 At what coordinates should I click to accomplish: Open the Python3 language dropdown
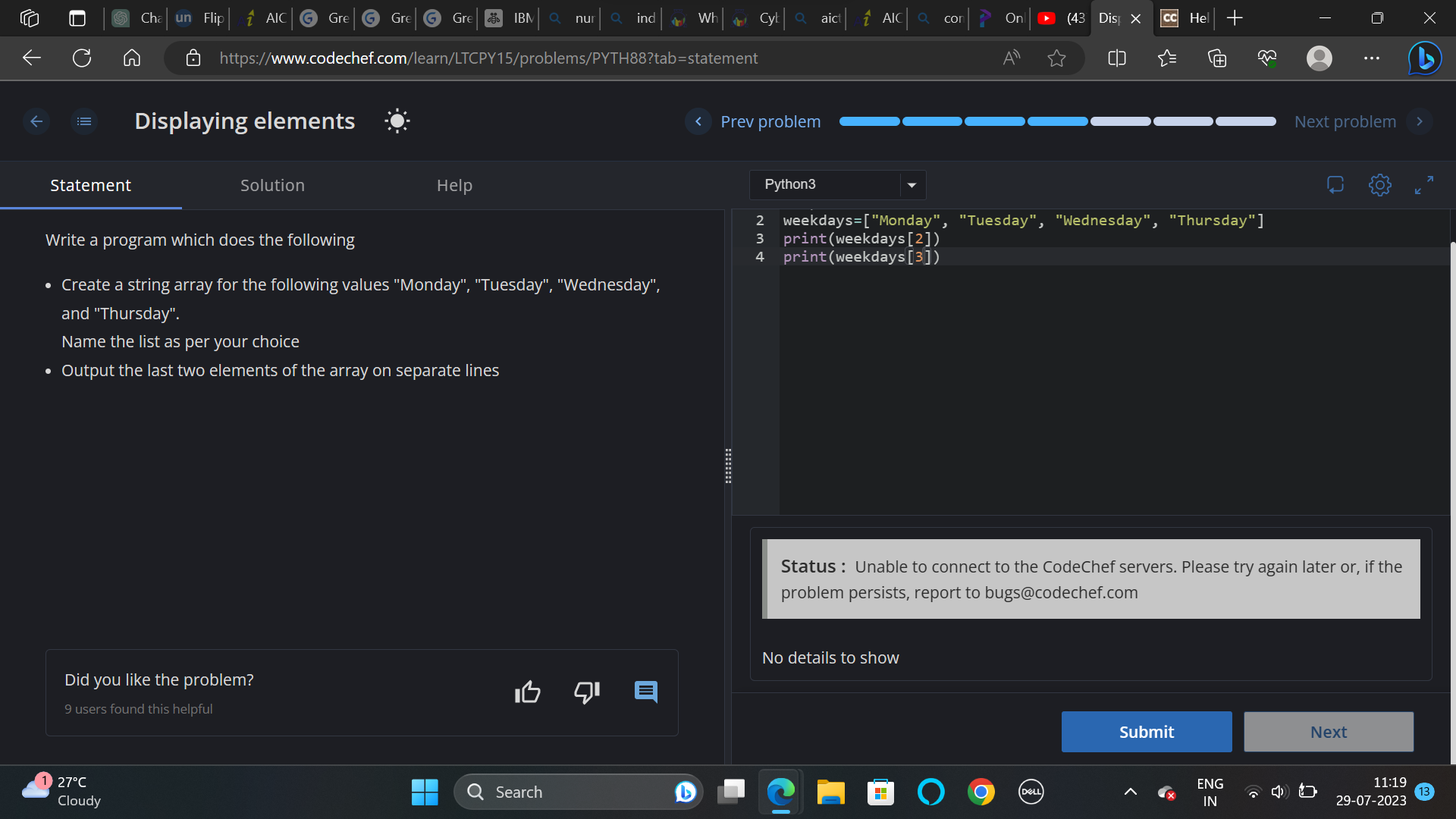[837, 185]
